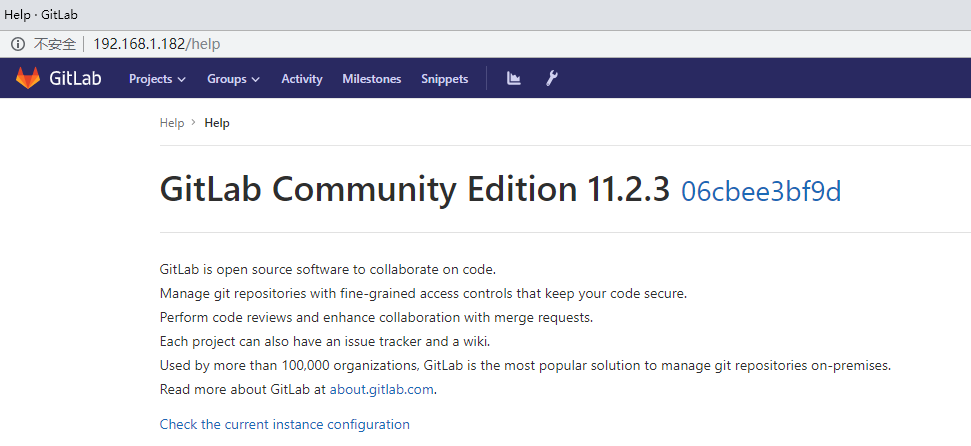This screenshot has height=446, width=971.
Task: Click the line 'Each project can also have'
Action: (x=325, y=341)
